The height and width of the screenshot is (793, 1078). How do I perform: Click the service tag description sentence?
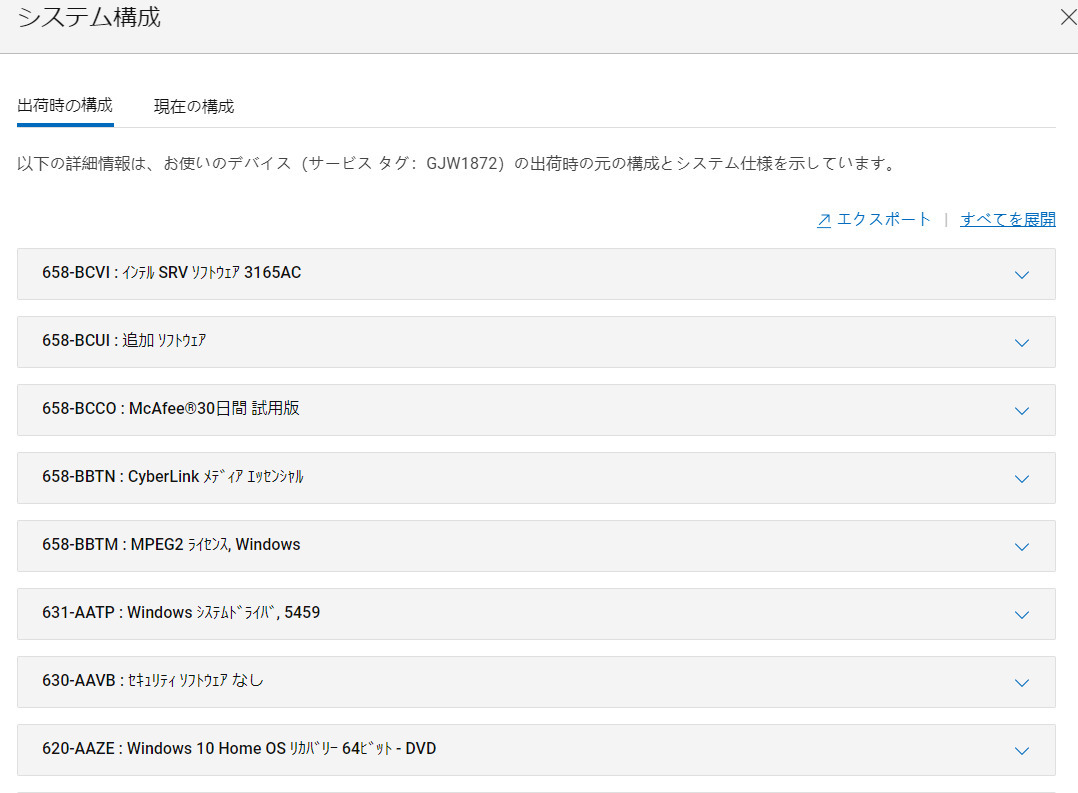coord(456,164)
